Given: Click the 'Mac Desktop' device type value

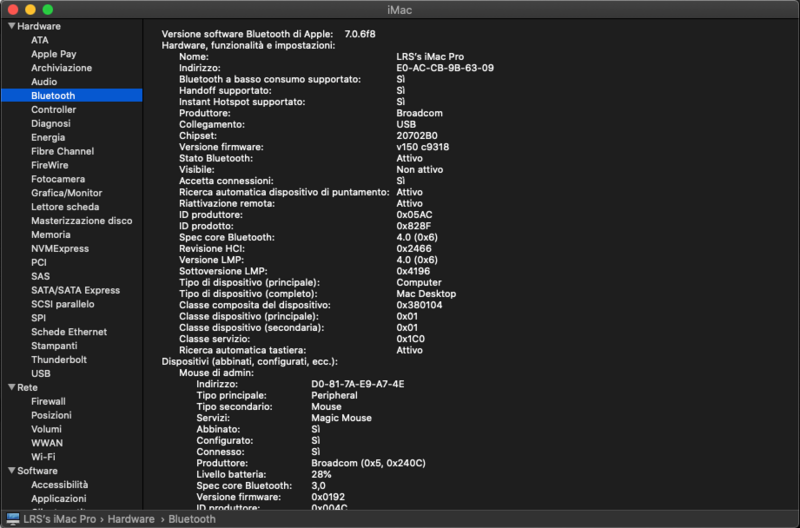Looking at the screenshot, I should click(x=426, y=294).
